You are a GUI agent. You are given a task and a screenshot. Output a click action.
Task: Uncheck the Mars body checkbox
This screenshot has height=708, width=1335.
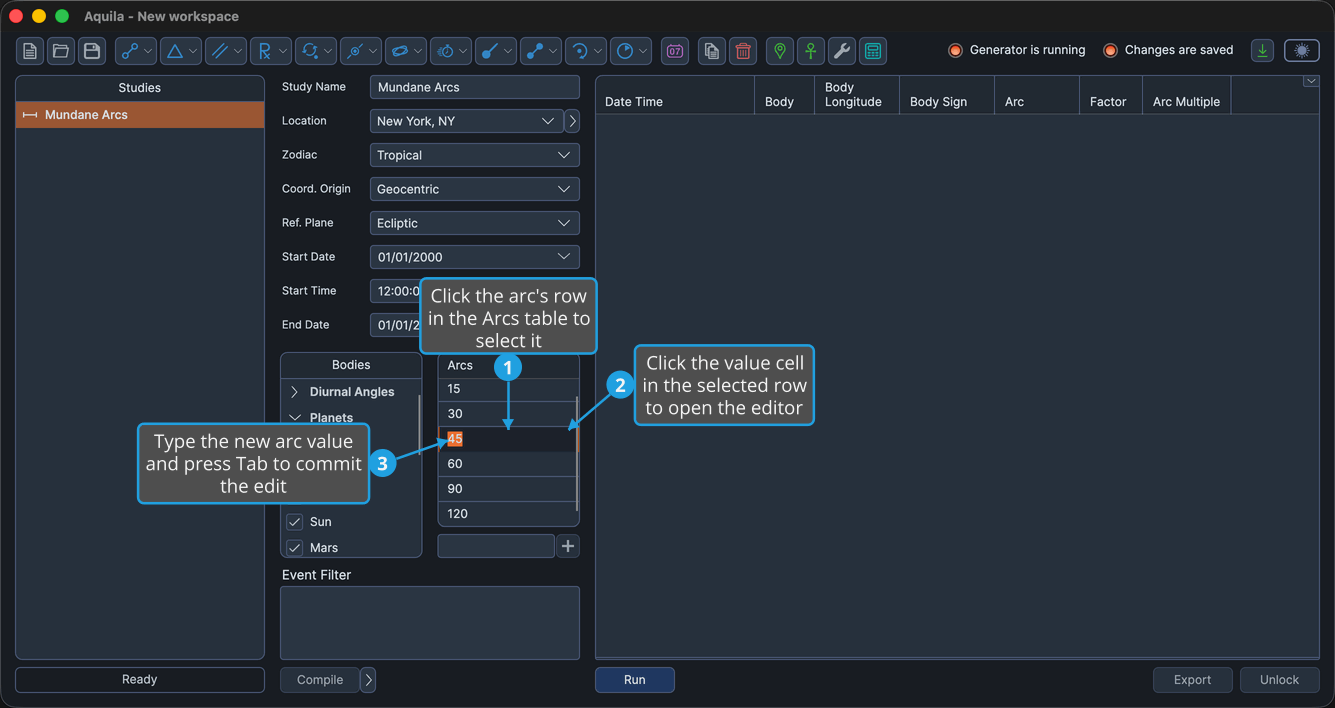(x=295, y=548)
